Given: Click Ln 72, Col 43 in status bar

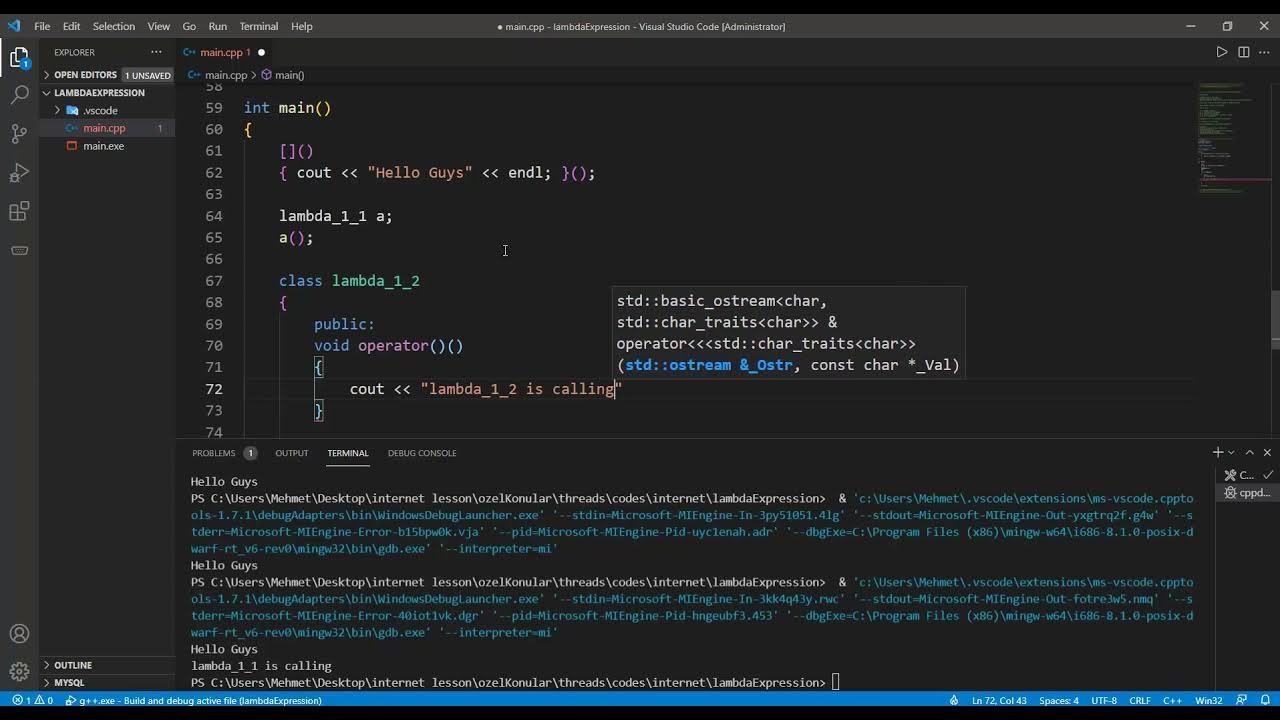Looking at the screenshot, I should (x=999, y=701).
